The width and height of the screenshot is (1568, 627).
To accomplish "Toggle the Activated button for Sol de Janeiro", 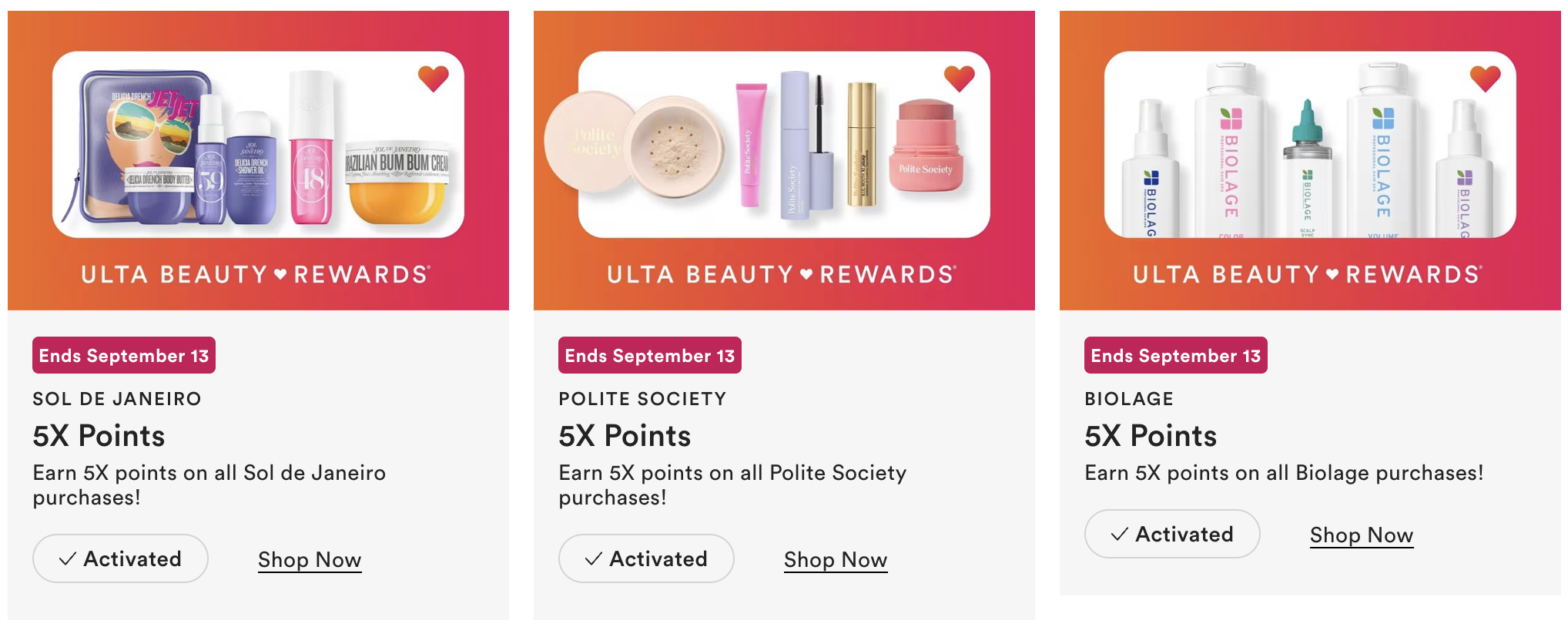I will coord(120,558).
